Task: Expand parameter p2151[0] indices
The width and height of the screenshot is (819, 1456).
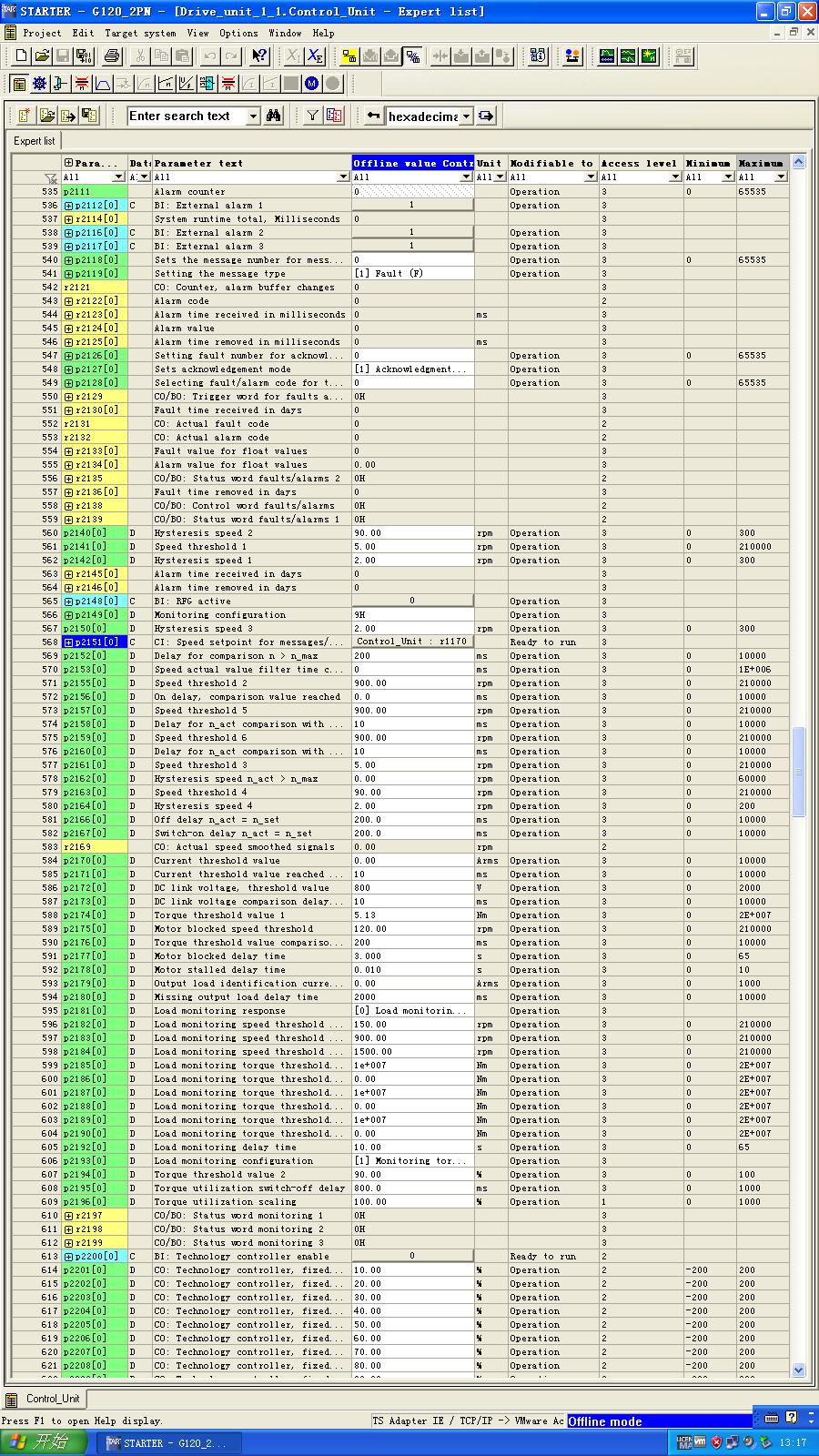Action: (69, 642)
